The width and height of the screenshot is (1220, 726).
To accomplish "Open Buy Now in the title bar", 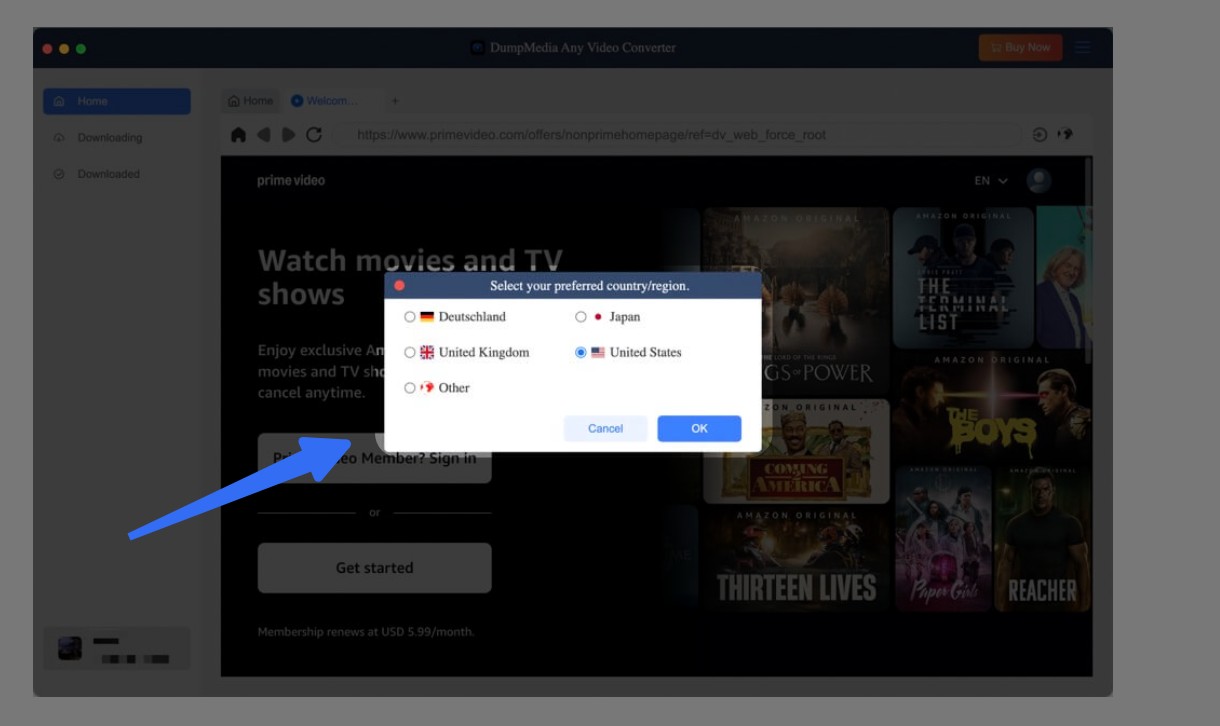I will click(x=1020, y=47).
